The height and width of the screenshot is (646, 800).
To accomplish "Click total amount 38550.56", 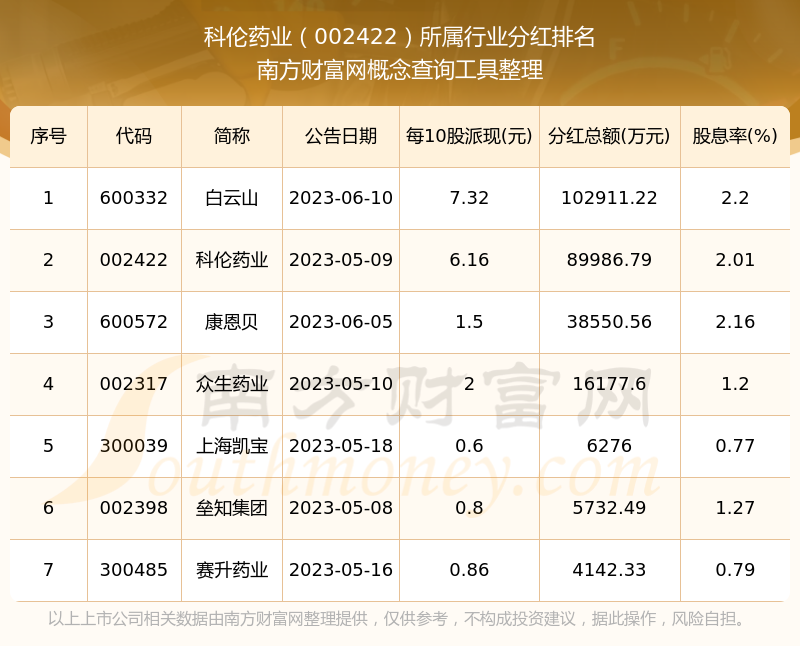I will (x=609, y=322).
